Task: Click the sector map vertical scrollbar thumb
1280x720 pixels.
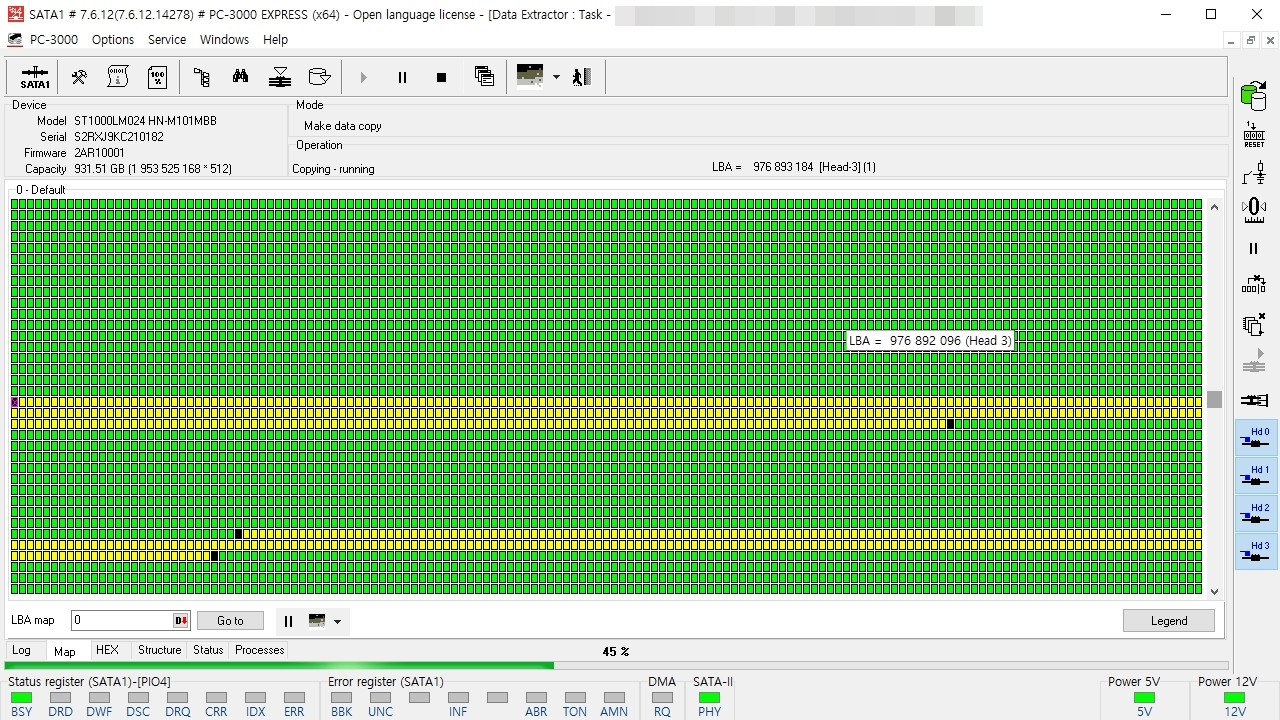Action: coord(1214,399)
